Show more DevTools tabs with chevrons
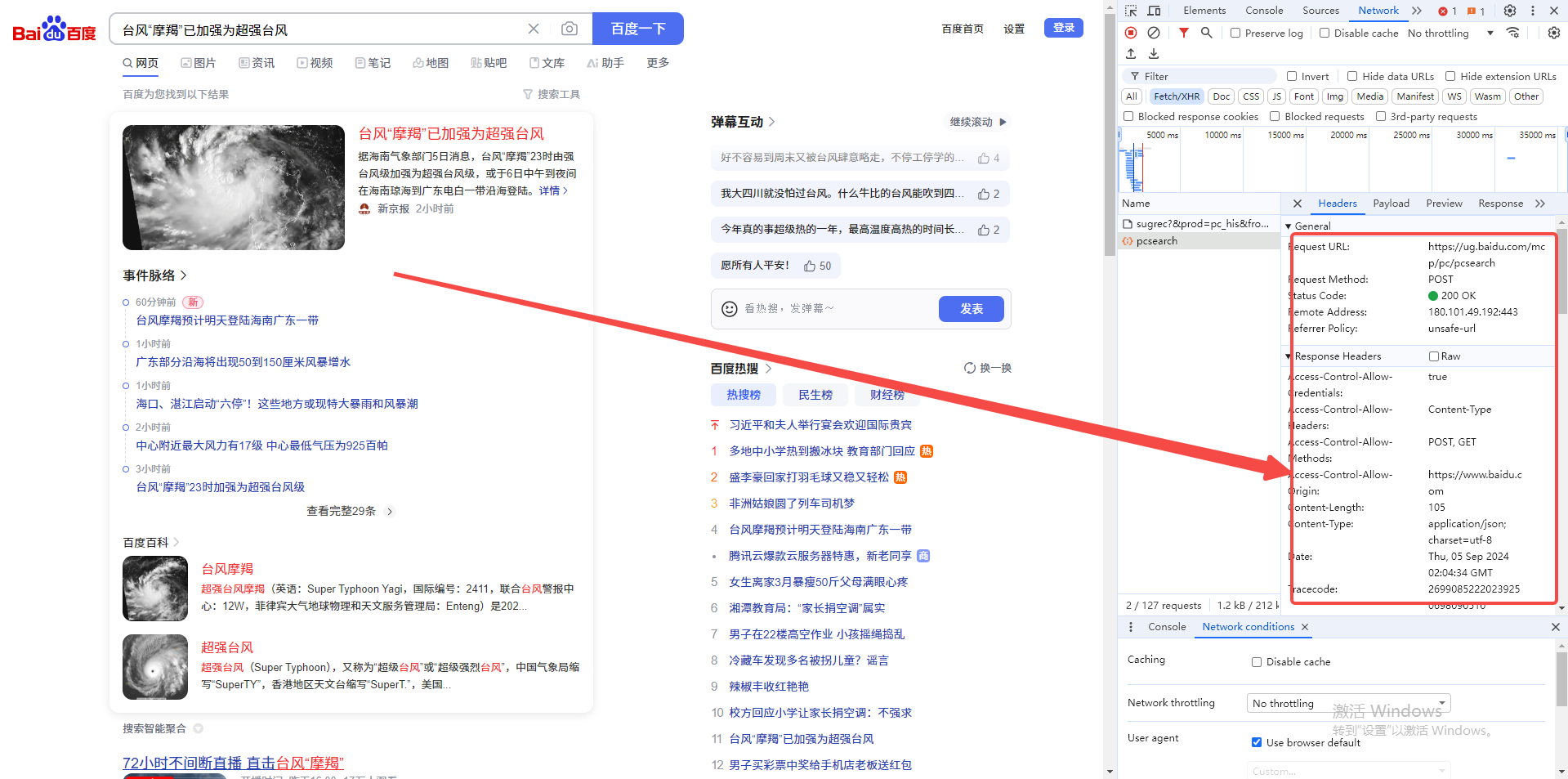Viewport: 1568px width, 779px height. (x=1417, y=11)
